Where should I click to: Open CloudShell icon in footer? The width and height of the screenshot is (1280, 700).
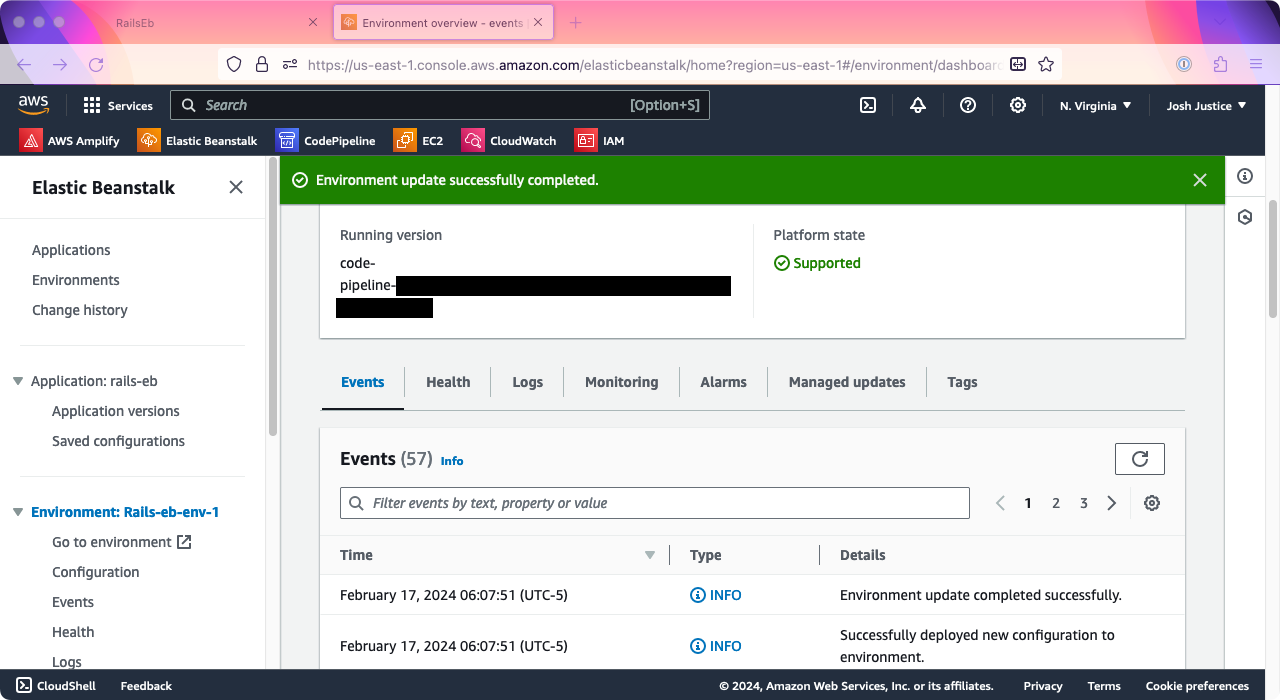pos(23,686)
